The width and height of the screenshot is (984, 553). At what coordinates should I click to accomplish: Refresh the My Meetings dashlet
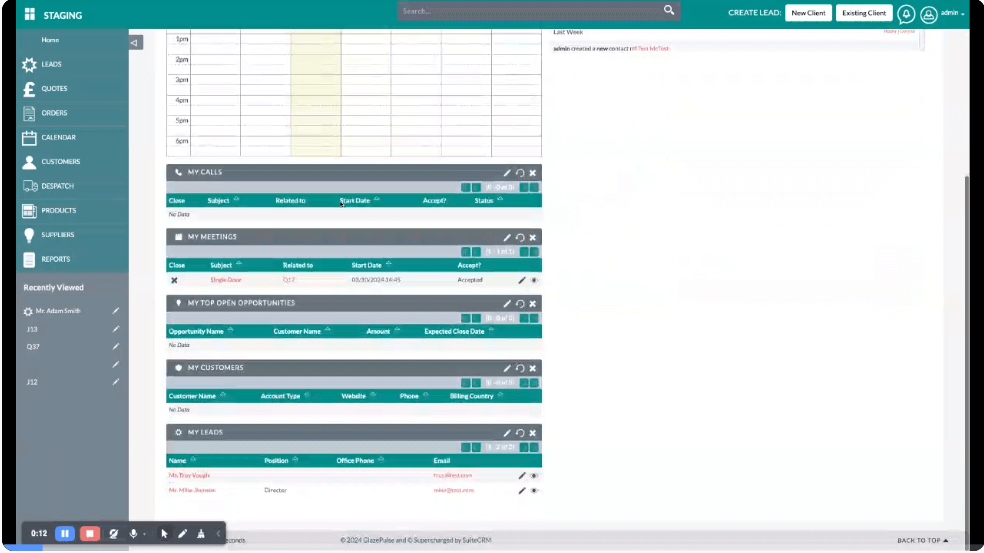[x=520, y=237]
